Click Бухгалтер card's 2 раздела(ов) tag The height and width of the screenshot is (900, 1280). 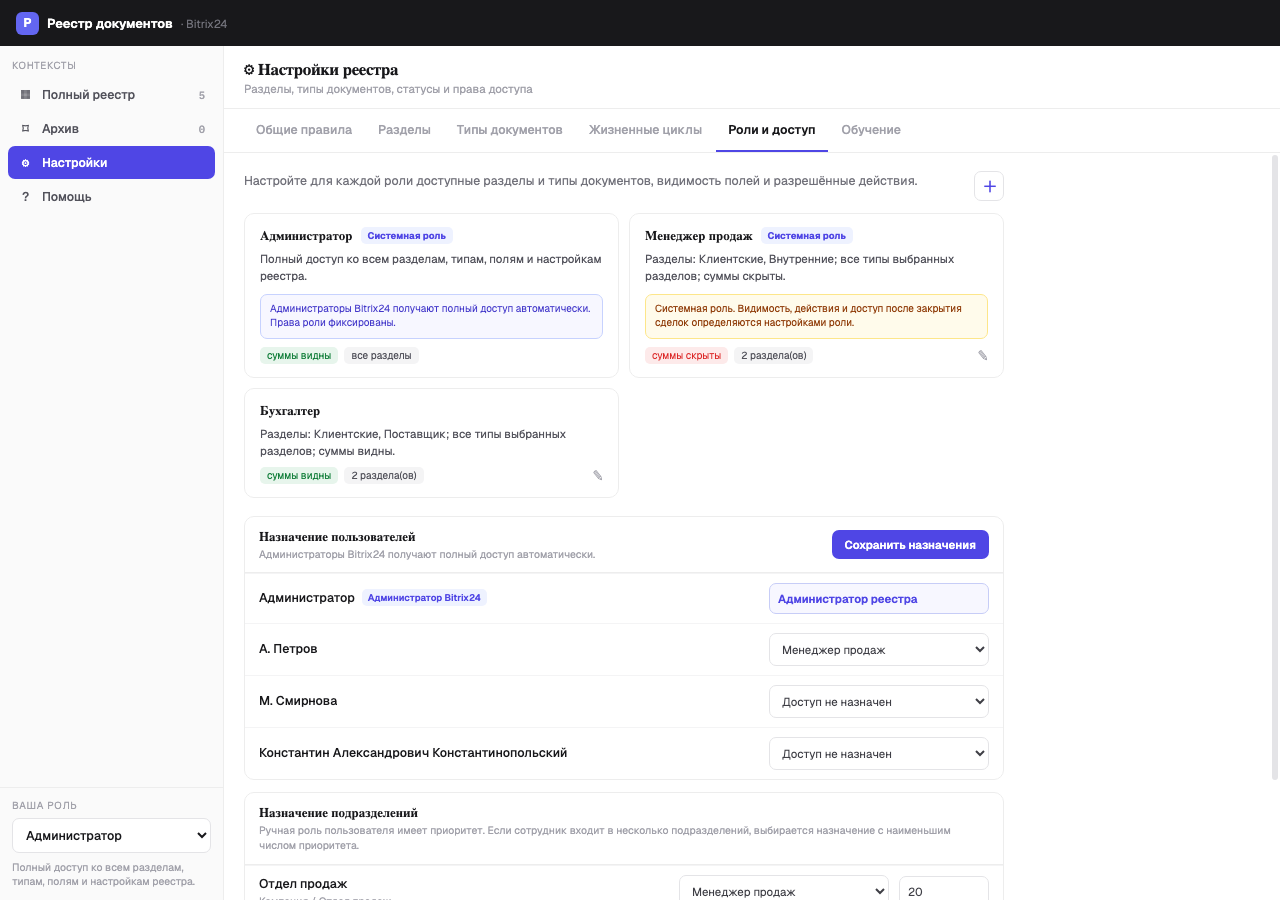pyautogui.click(x=384, y=475)
